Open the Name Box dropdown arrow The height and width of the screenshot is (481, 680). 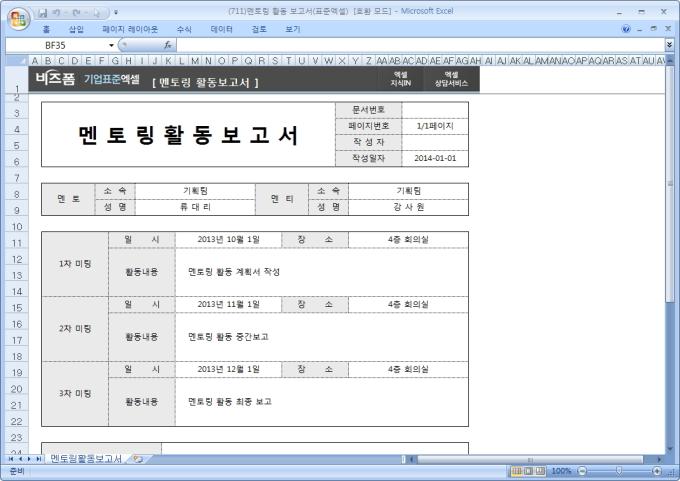click(111, 45)
